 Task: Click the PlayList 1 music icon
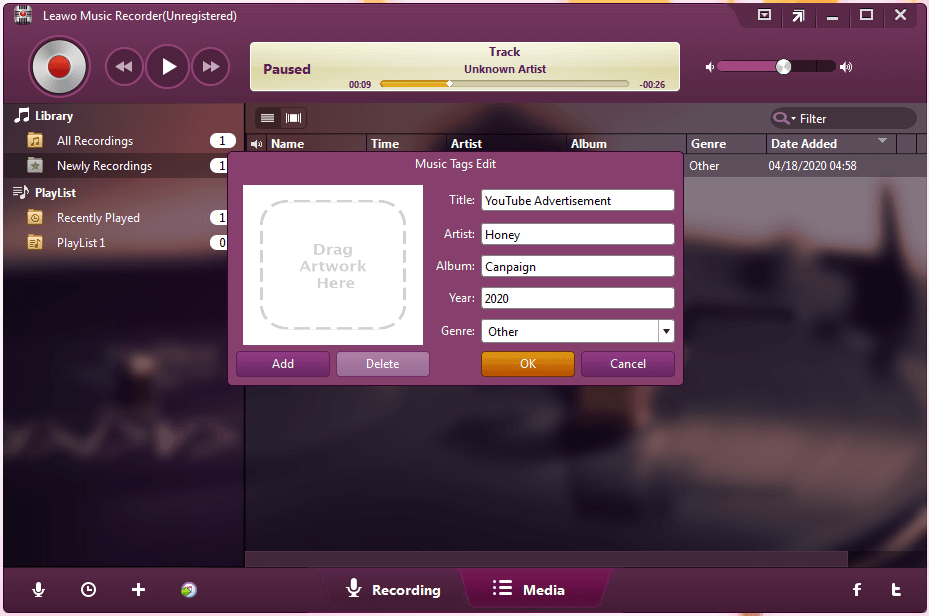(x=35, y=243)
